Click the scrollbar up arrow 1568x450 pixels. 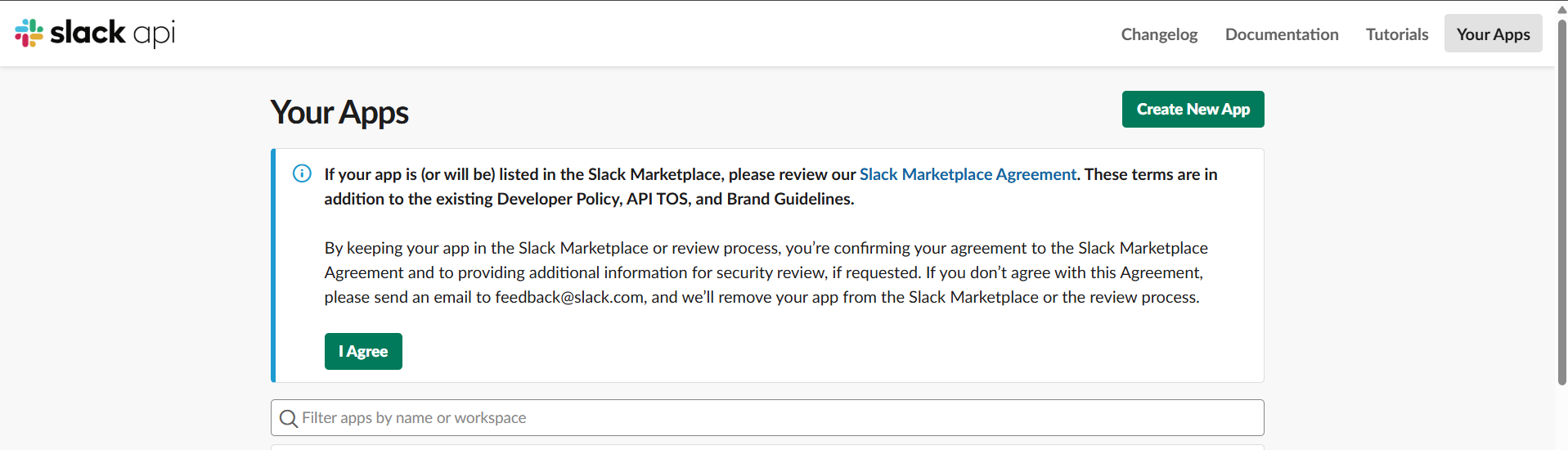tap(1561, 8)
